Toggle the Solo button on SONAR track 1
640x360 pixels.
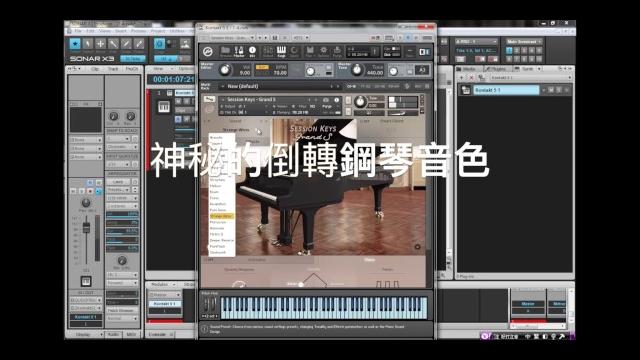[x=187, y=101]
